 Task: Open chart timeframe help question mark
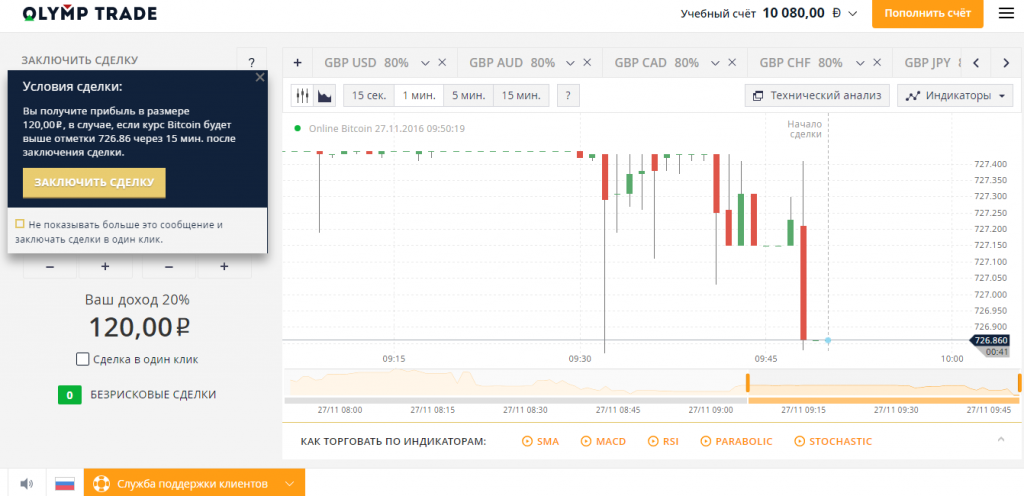coord(568,96)
